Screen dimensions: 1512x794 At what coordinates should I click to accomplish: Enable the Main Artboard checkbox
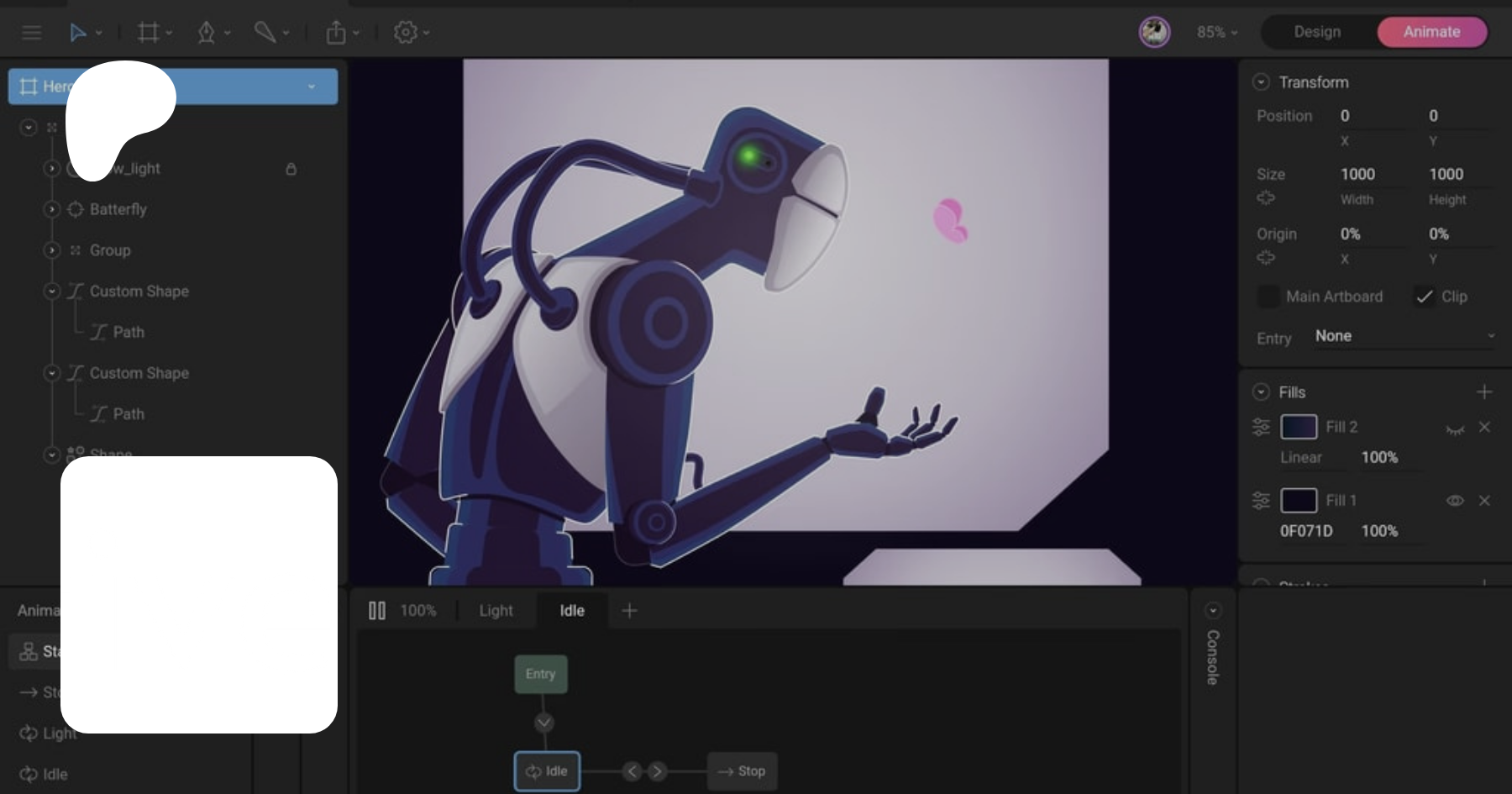(1268, 297)
